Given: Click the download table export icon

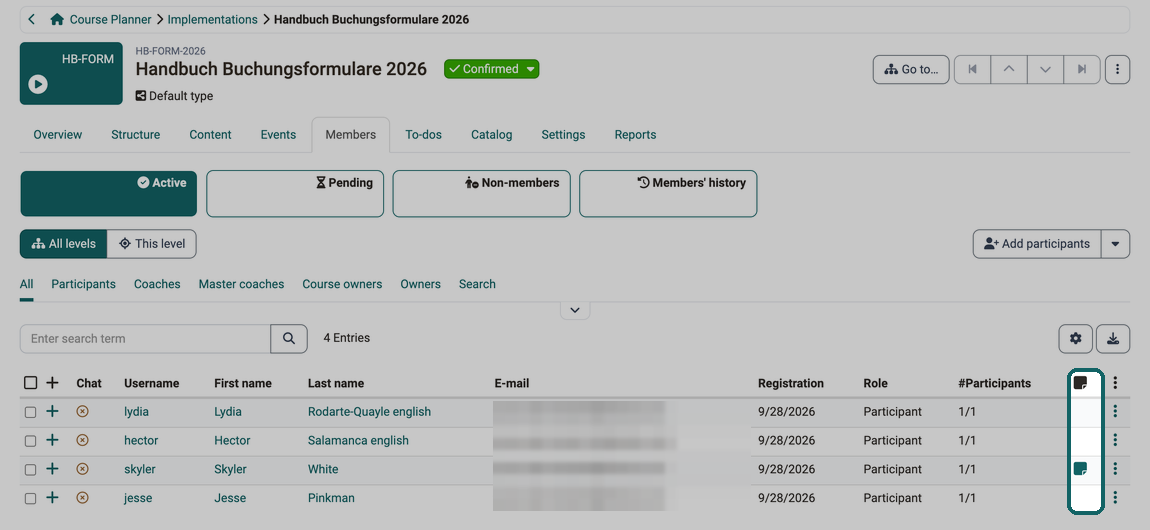Looking at the screenshot, I should pyautogui.click(x=1113, y=339).
